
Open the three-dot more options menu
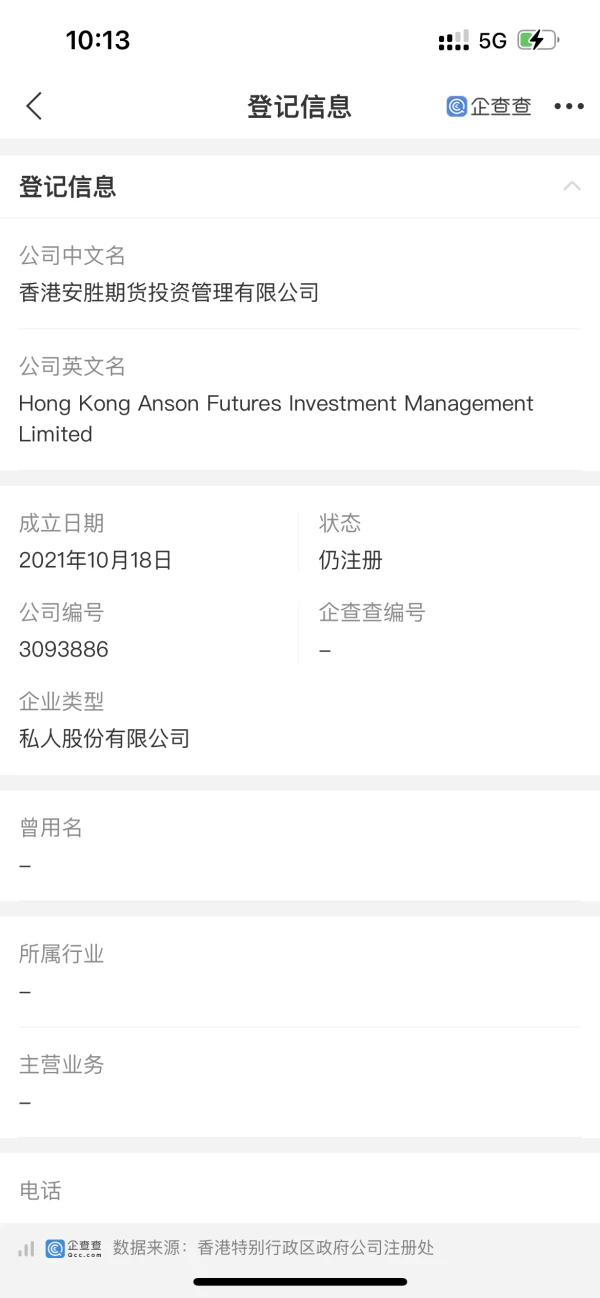(568, 106)
